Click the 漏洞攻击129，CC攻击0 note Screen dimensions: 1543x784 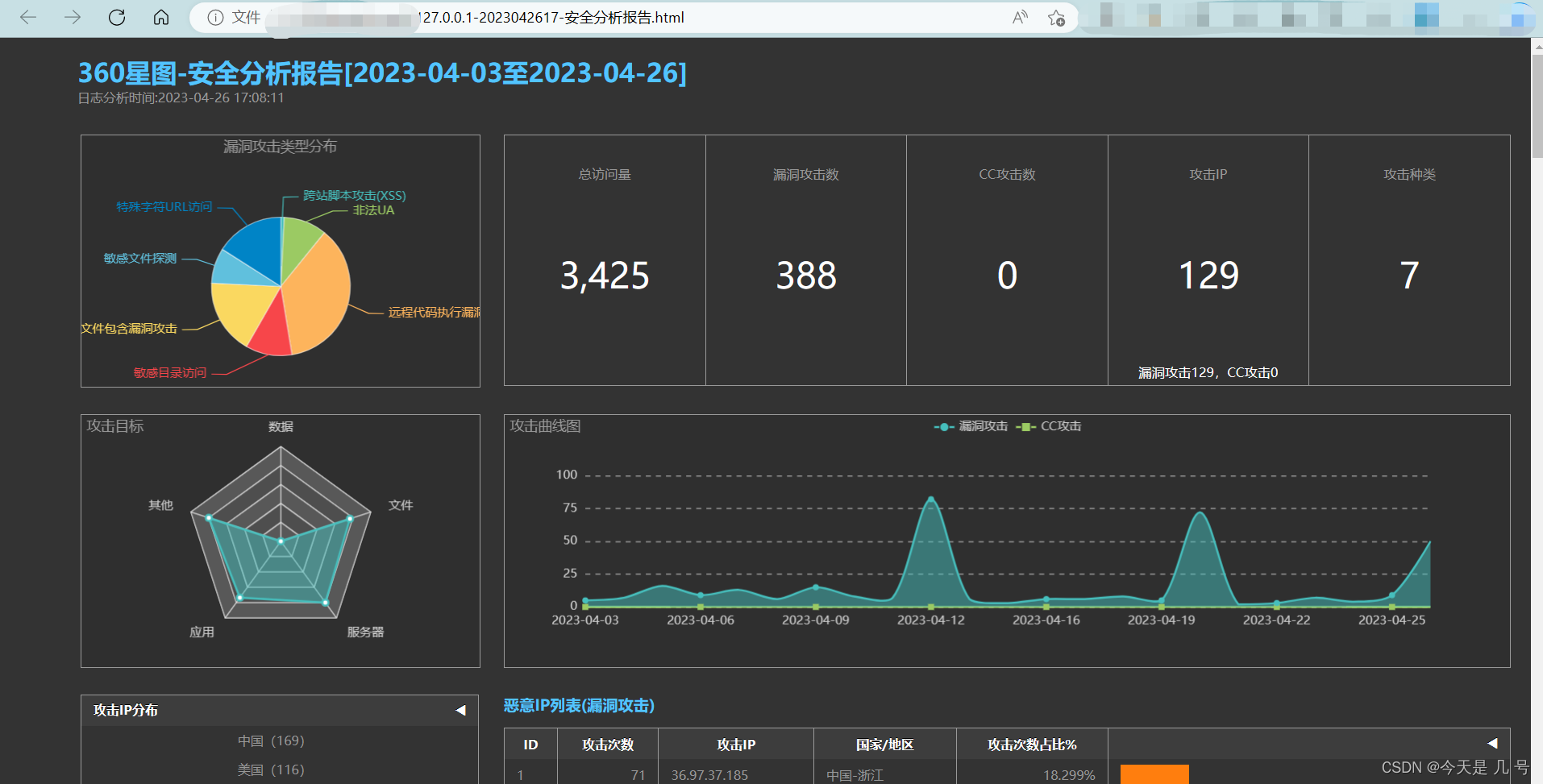pyautogui.click(x=1208, y=373)
